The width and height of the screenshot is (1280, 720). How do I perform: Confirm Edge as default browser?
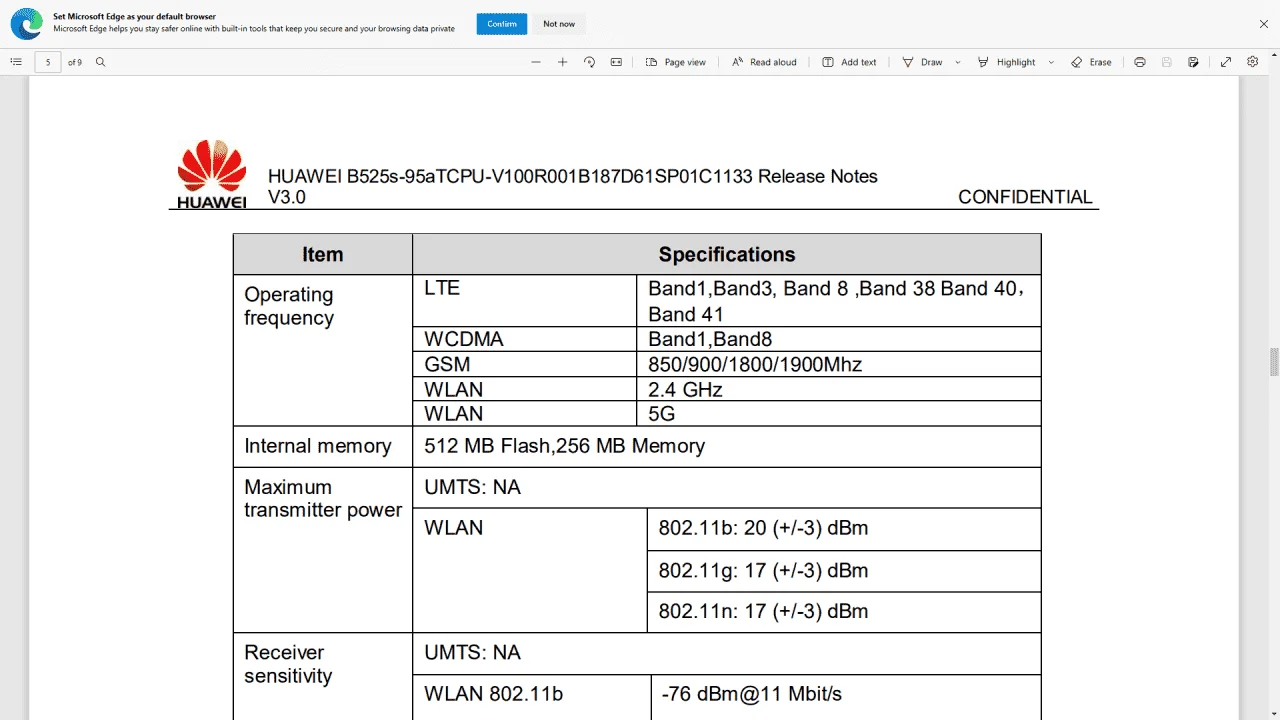pos(502,24)
